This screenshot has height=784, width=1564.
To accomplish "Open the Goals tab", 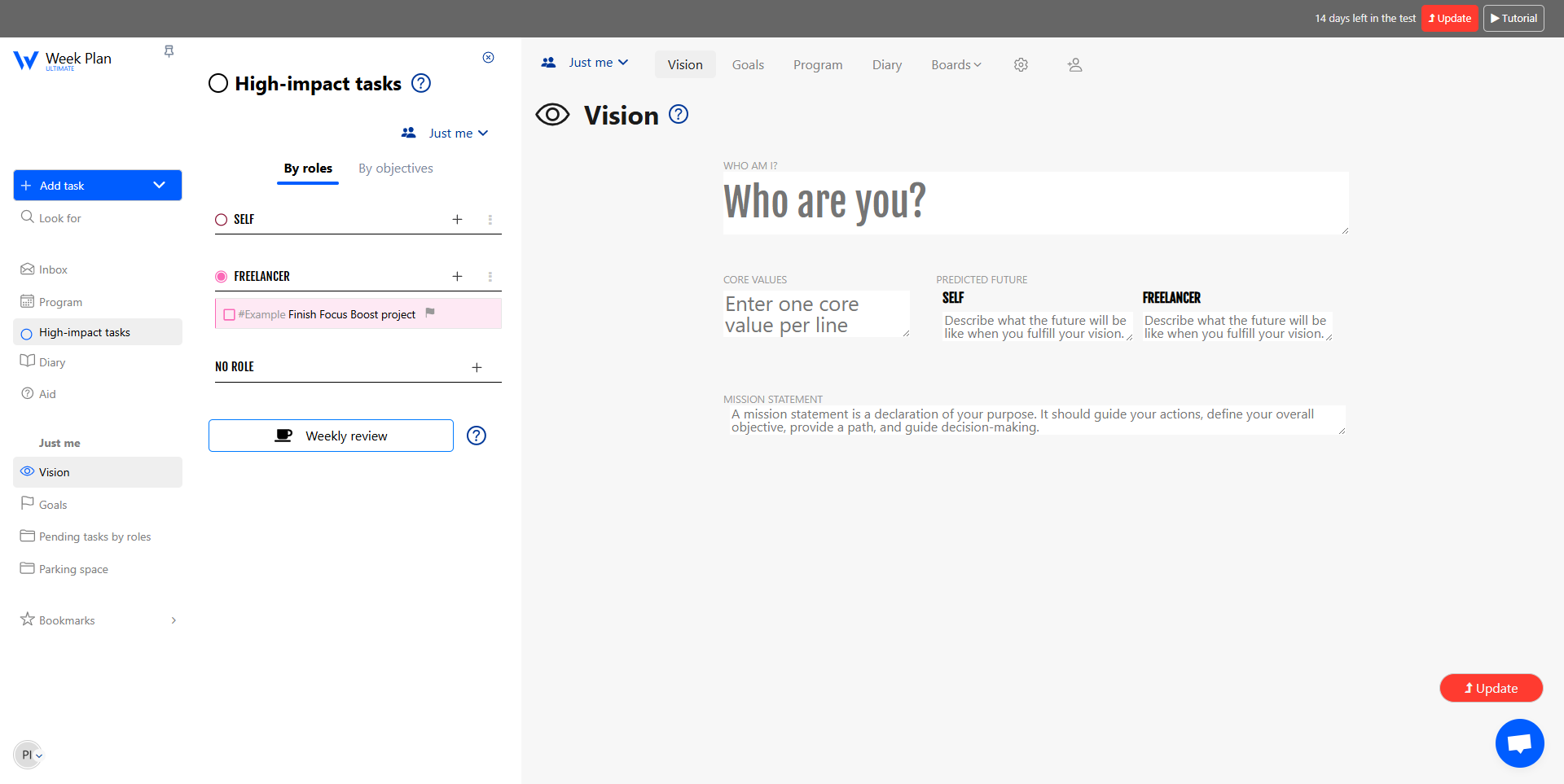I will (x=748, y=64).
